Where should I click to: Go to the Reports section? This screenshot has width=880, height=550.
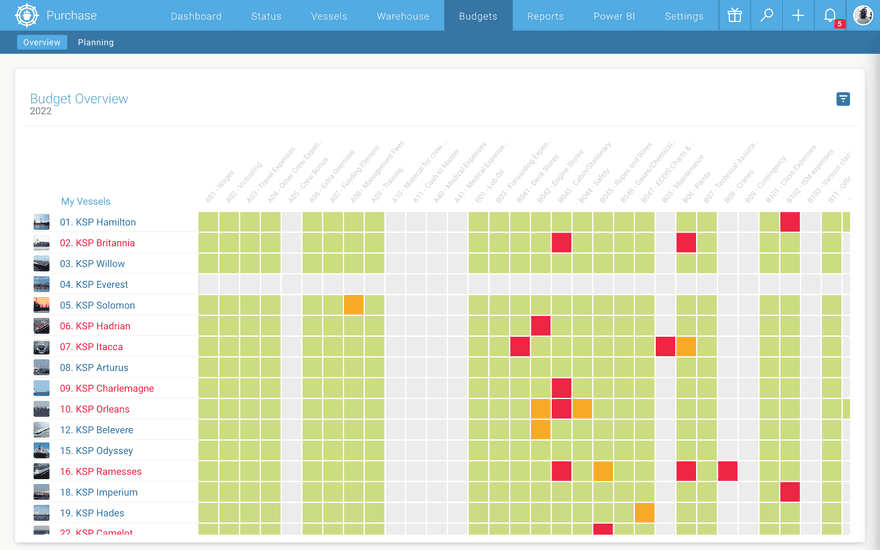(545, 16)
